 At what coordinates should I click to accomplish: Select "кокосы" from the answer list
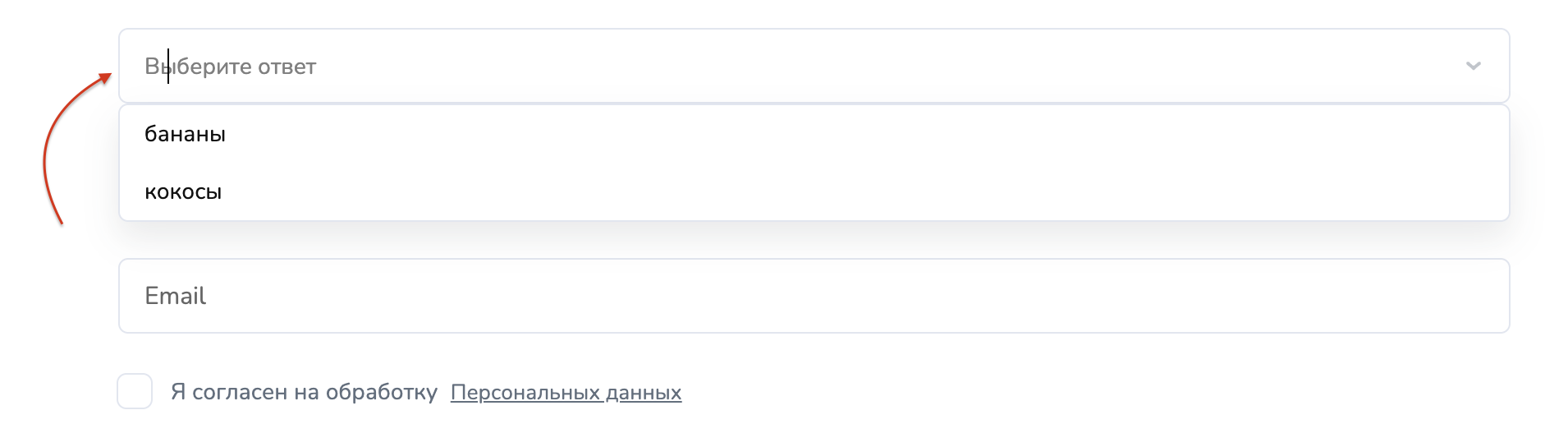pos(183,192)
